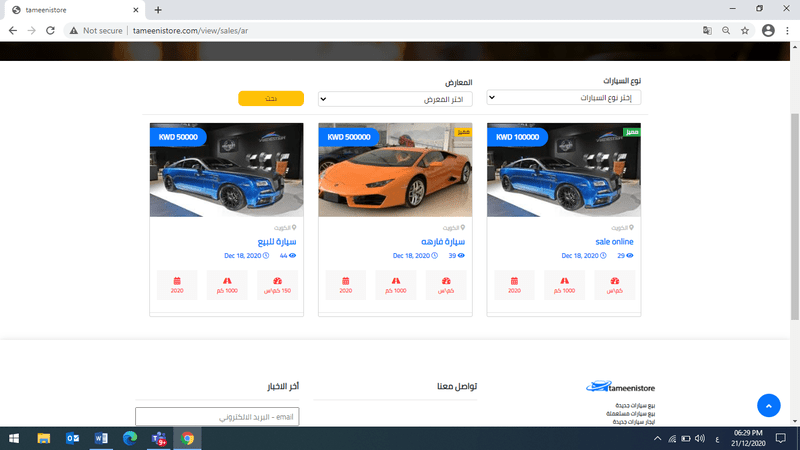Open the KWD 100000 blue car image
This screenshot has height=450, width=800.
[x=564, y=169]
